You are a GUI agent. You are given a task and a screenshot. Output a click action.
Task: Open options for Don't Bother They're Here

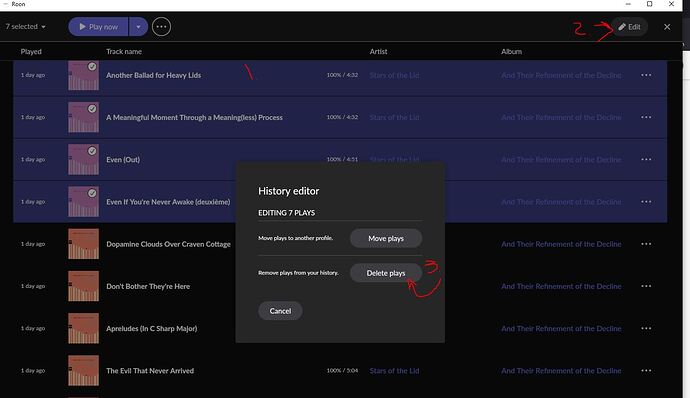646,286
